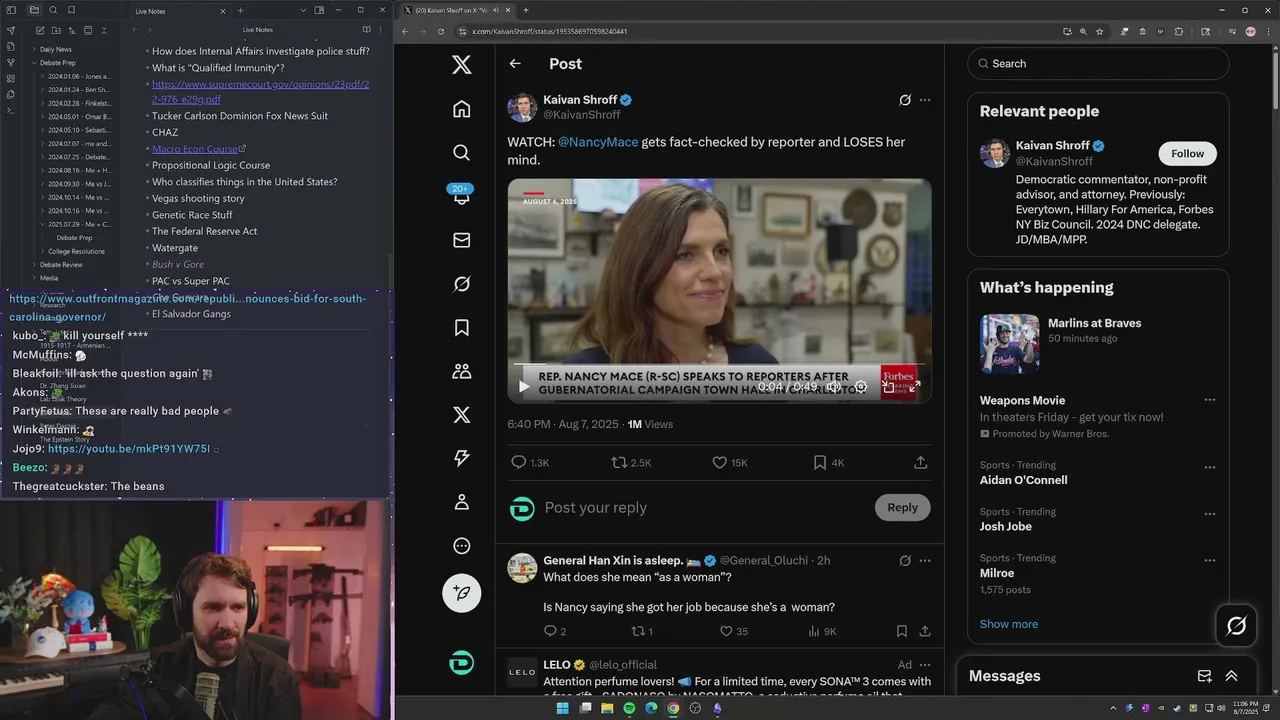This screenshot has width=1280, height=720.
Task: Open Premium X icon in sidebar
Action: click(461, 415)
